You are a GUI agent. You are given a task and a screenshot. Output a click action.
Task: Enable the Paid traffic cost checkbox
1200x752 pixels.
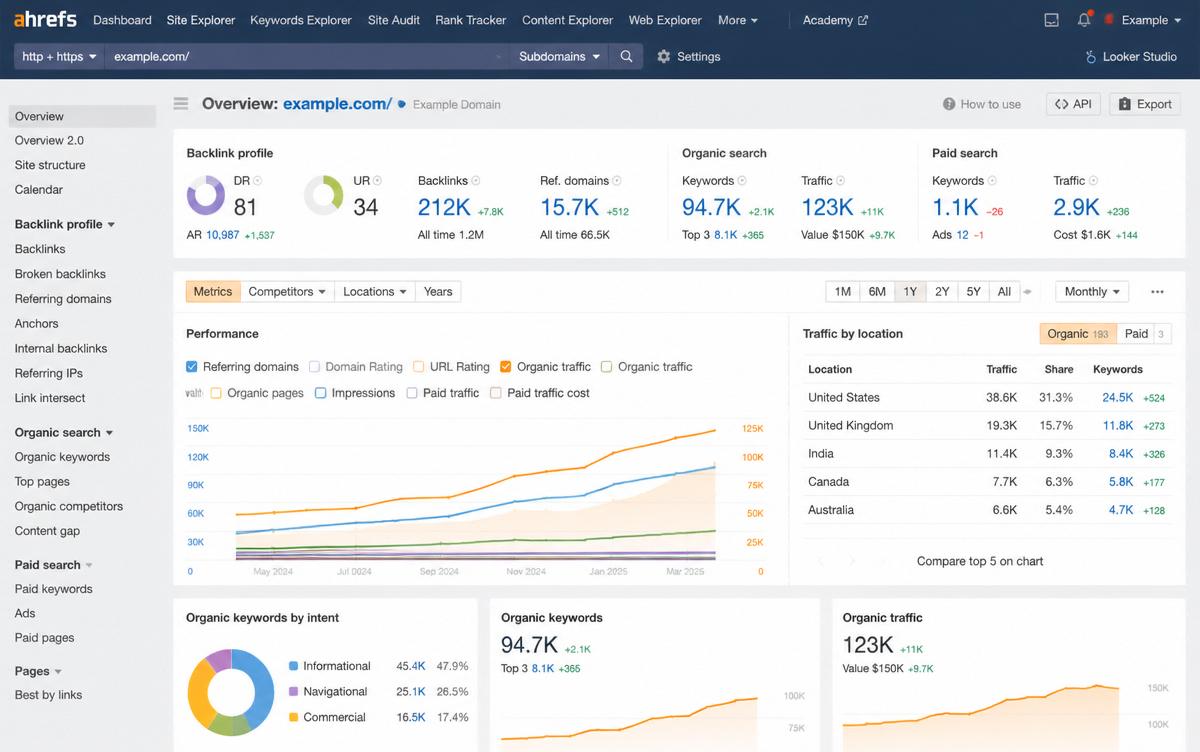pos(496,393)
